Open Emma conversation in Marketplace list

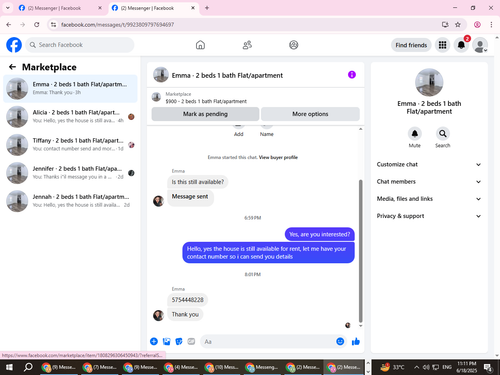(70, 89)
